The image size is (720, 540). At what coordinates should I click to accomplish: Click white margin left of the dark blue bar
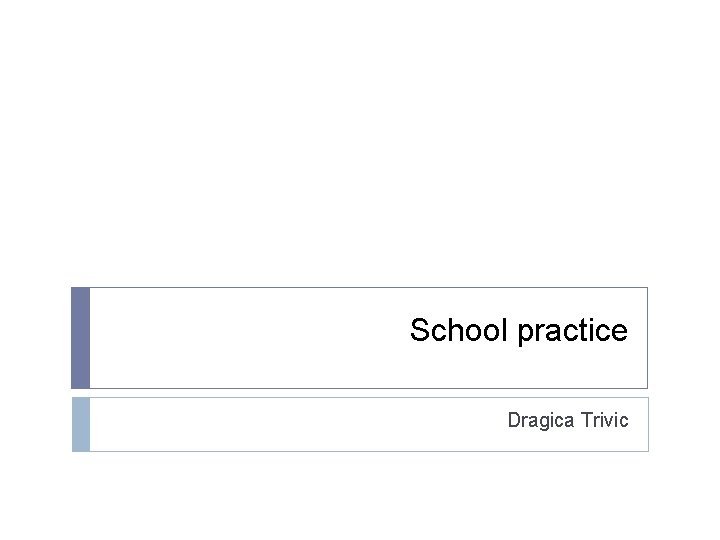click(35, 338)
